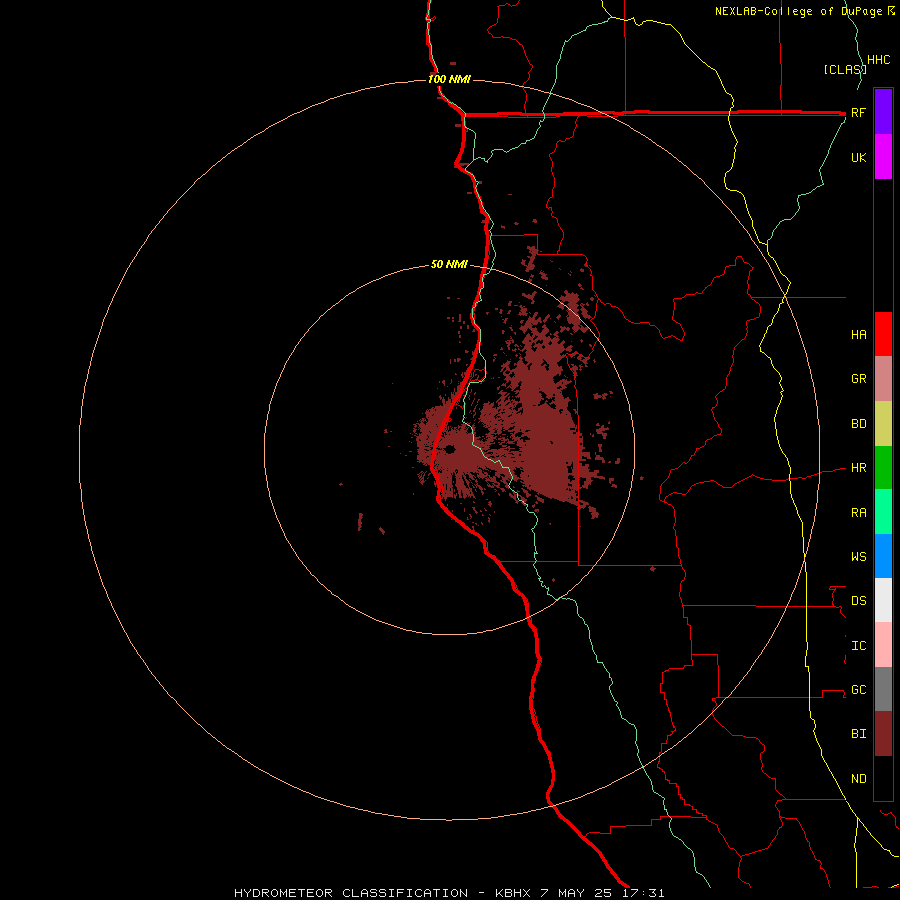Click the RA legend label text
Image resolution: width=900 pixels, height=900 pixels.
(x=859, y=513)
